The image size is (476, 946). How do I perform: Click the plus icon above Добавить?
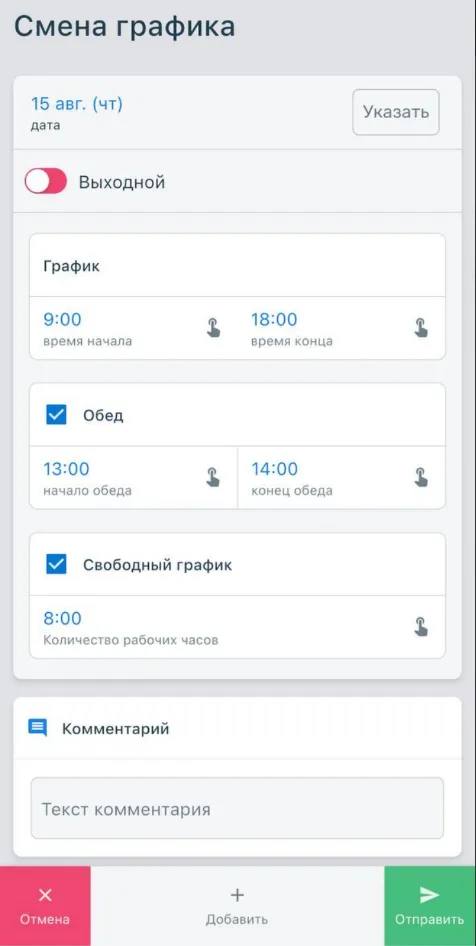237,895
